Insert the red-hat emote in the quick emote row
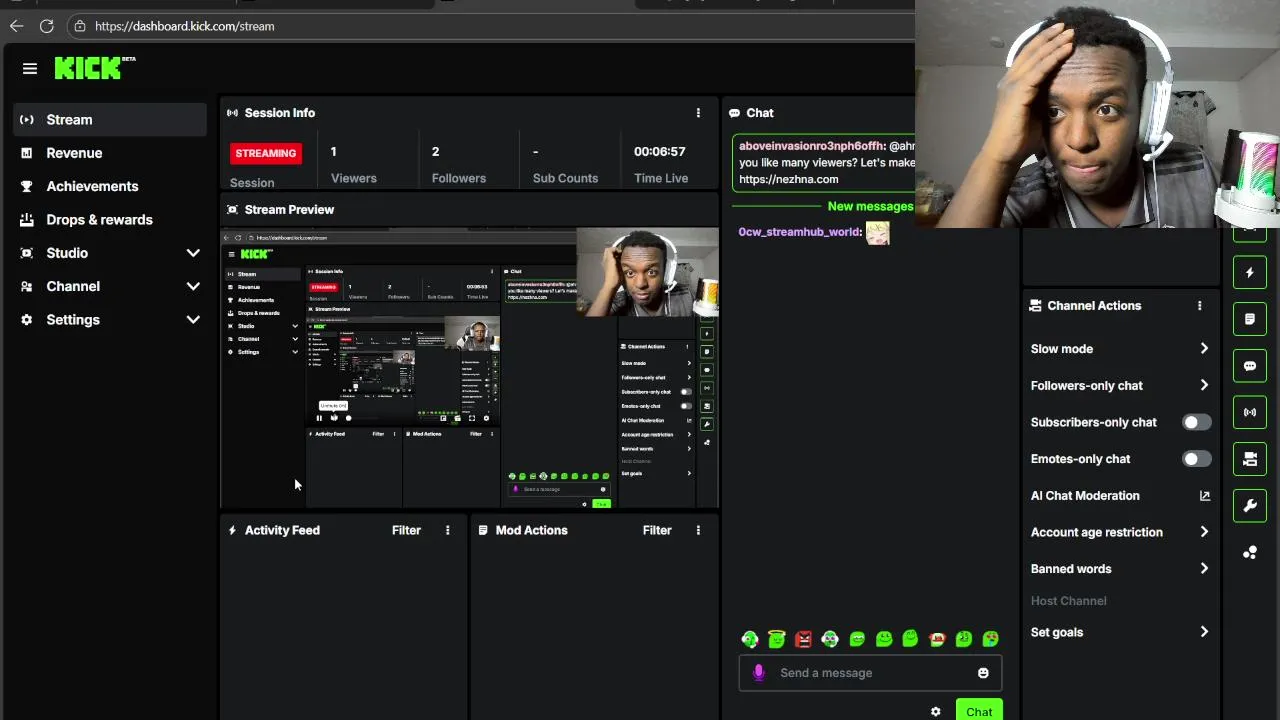 click(x=937, y=638)
